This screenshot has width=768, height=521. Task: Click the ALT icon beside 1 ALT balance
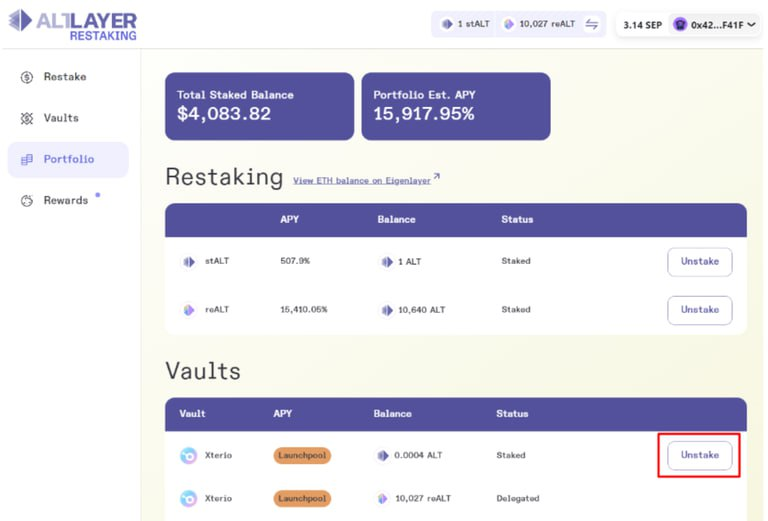pyautogui.click(x=387, y=262)
